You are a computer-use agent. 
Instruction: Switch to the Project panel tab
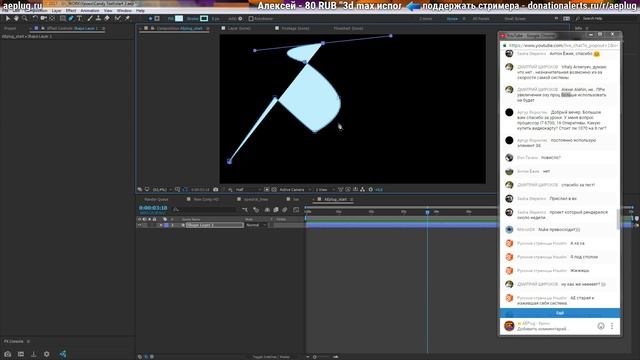click(x=10, y=29)
